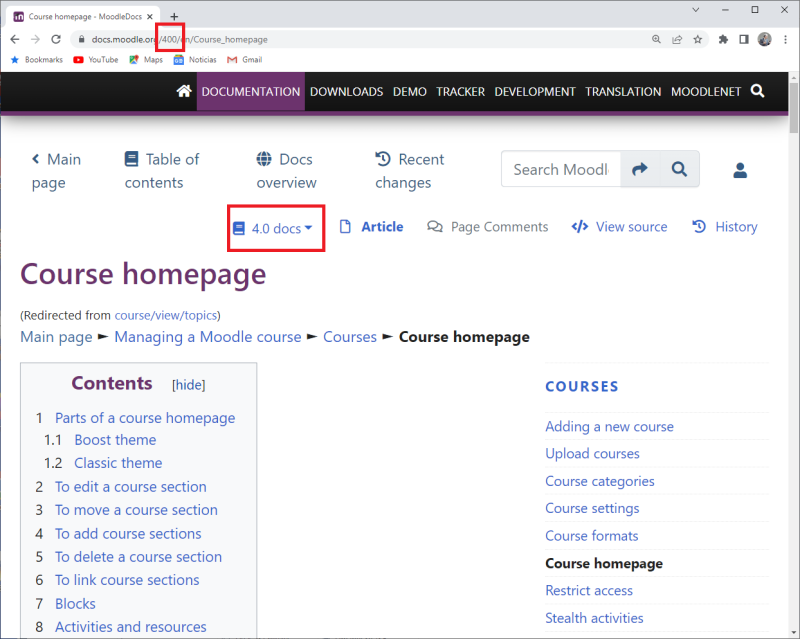Image resolution: width=800 pixels, height=639 pixels.
Task: Open a new browser tab
Action: (174, 16)
